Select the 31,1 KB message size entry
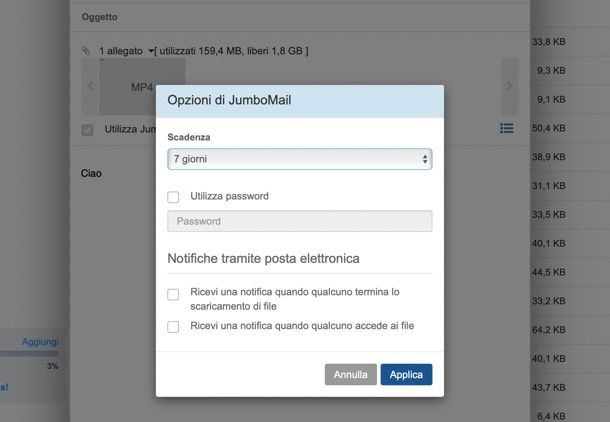Viewport: 610px width, 422px height. (549, 186)
